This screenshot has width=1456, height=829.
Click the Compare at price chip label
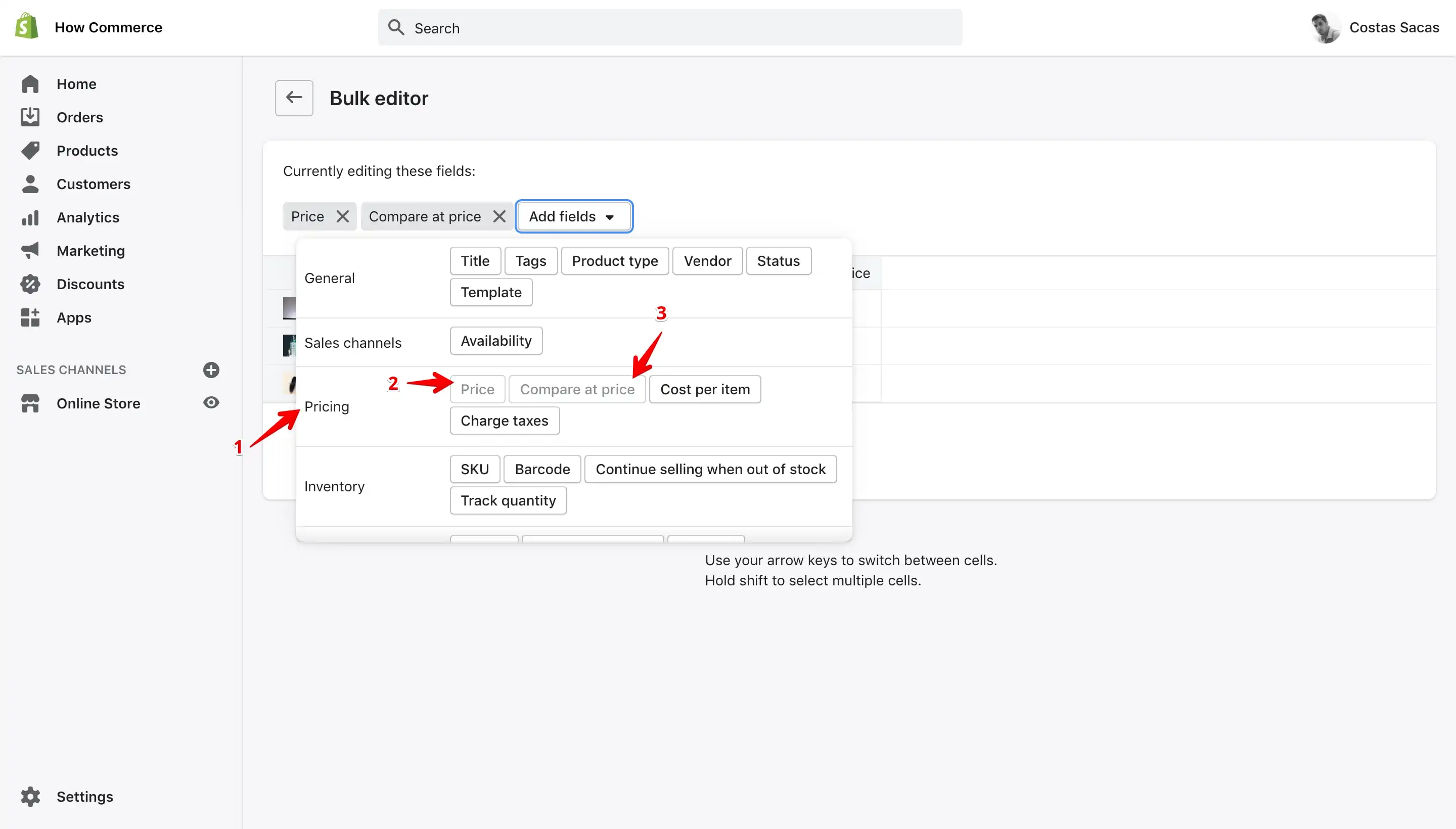tap(425, 216)
